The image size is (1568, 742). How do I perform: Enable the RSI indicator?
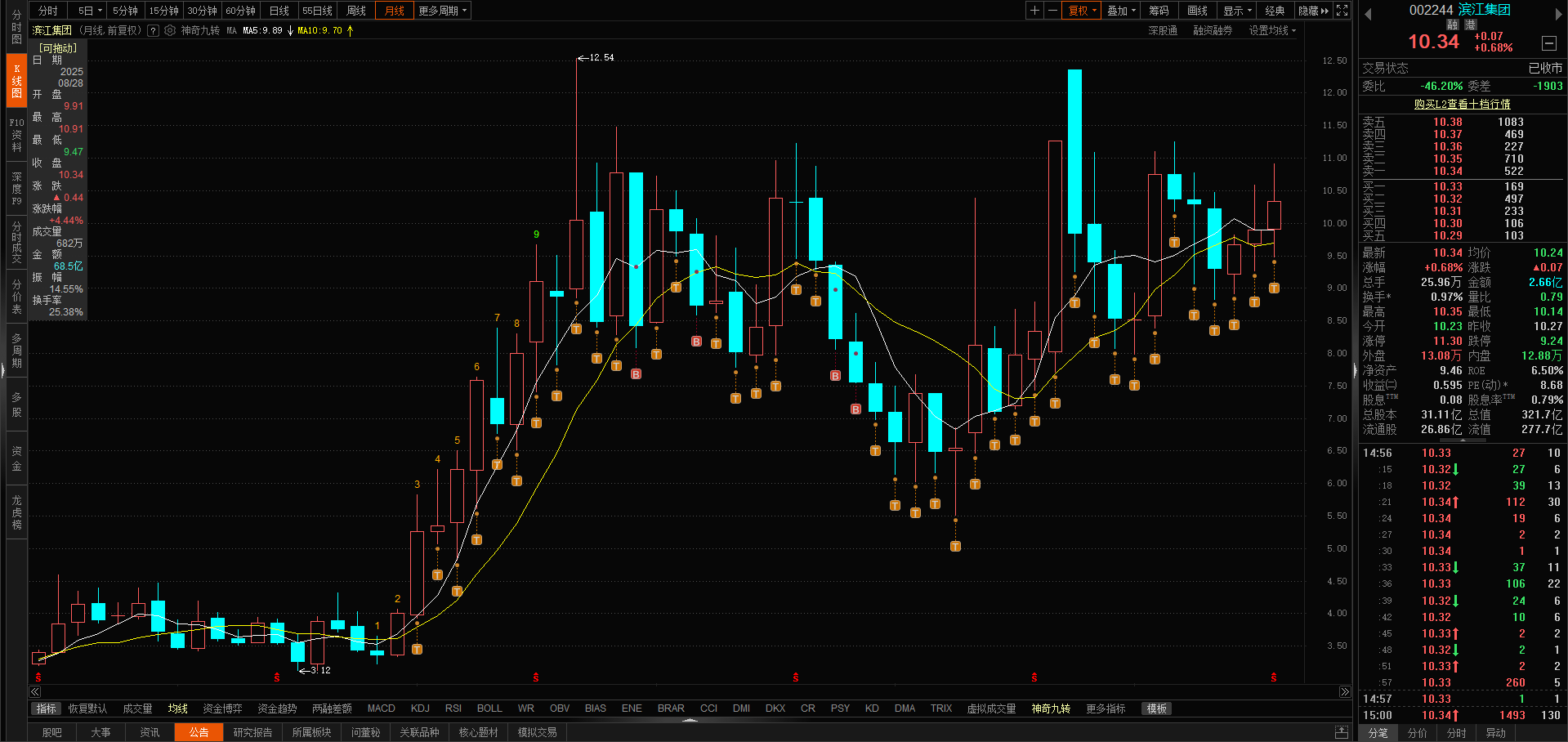[x=453, y=708]
